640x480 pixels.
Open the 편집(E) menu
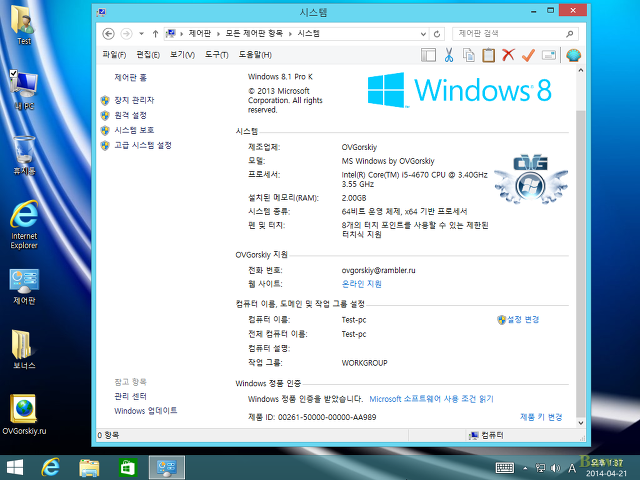[x=148, y=55]
